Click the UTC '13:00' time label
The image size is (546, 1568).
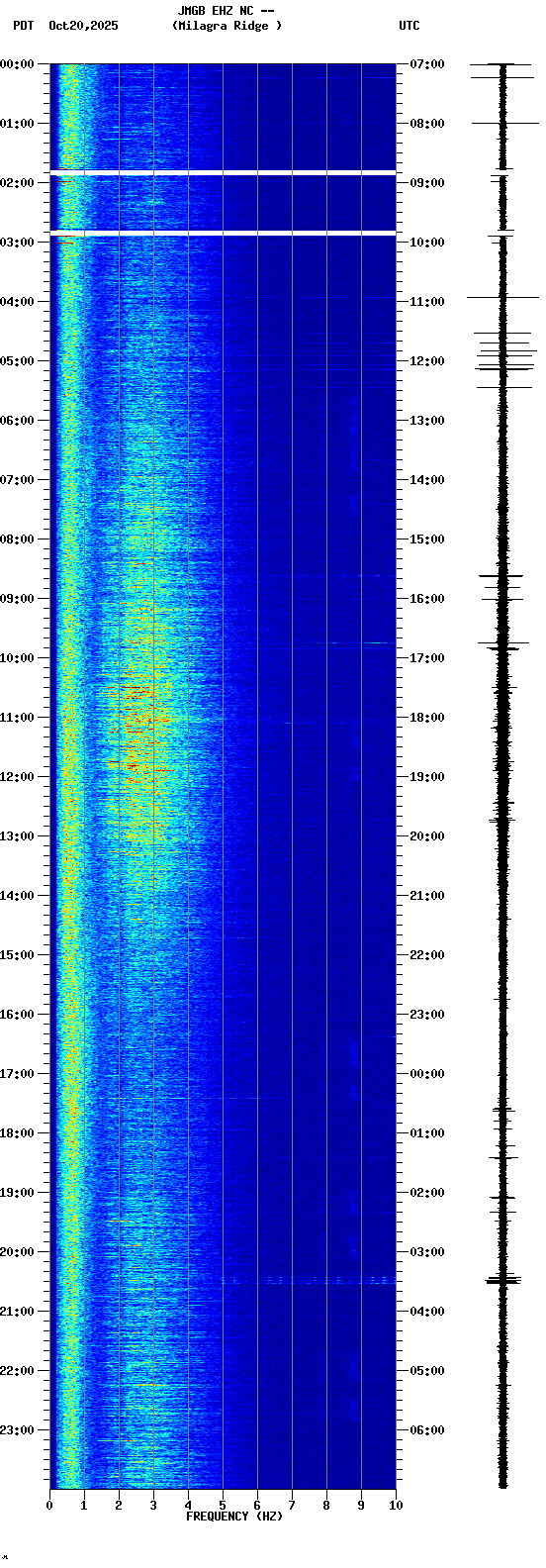click(x=427, y=421)
